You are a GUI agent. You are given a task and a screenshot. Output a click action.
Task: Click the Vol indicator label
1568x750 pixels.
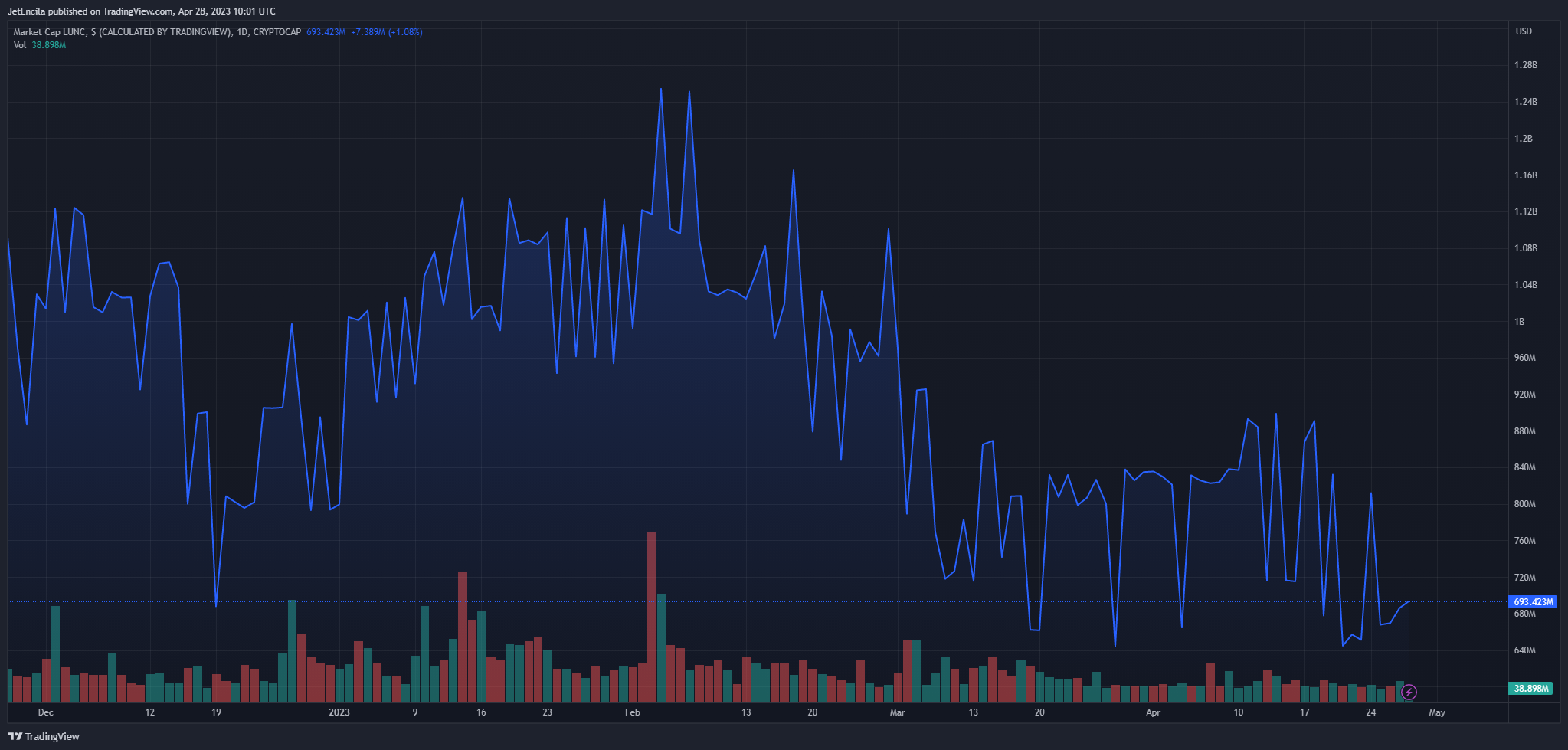pos(20,45)
